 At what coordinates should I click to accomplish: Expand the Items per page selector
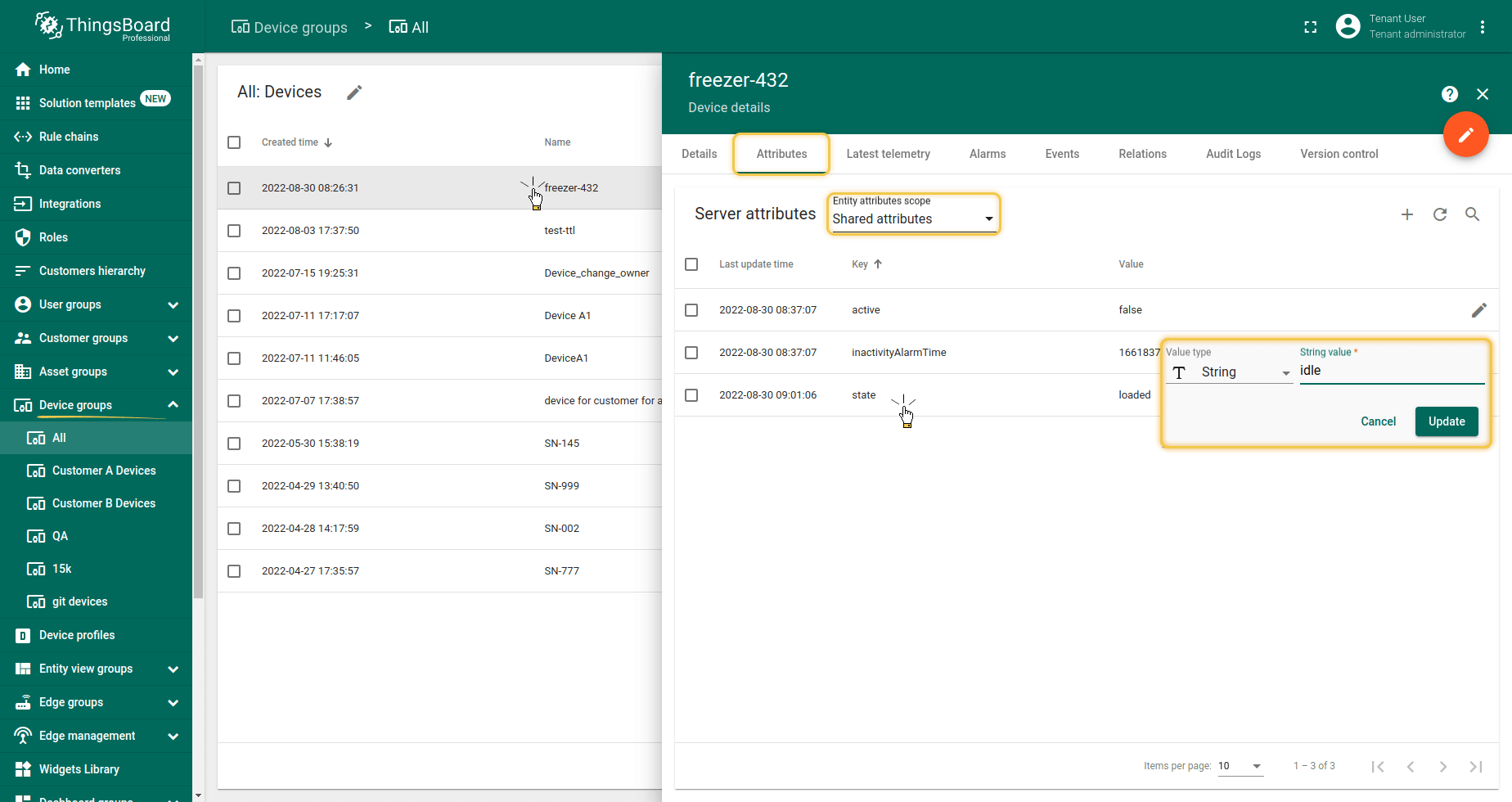coord(1240,766)
